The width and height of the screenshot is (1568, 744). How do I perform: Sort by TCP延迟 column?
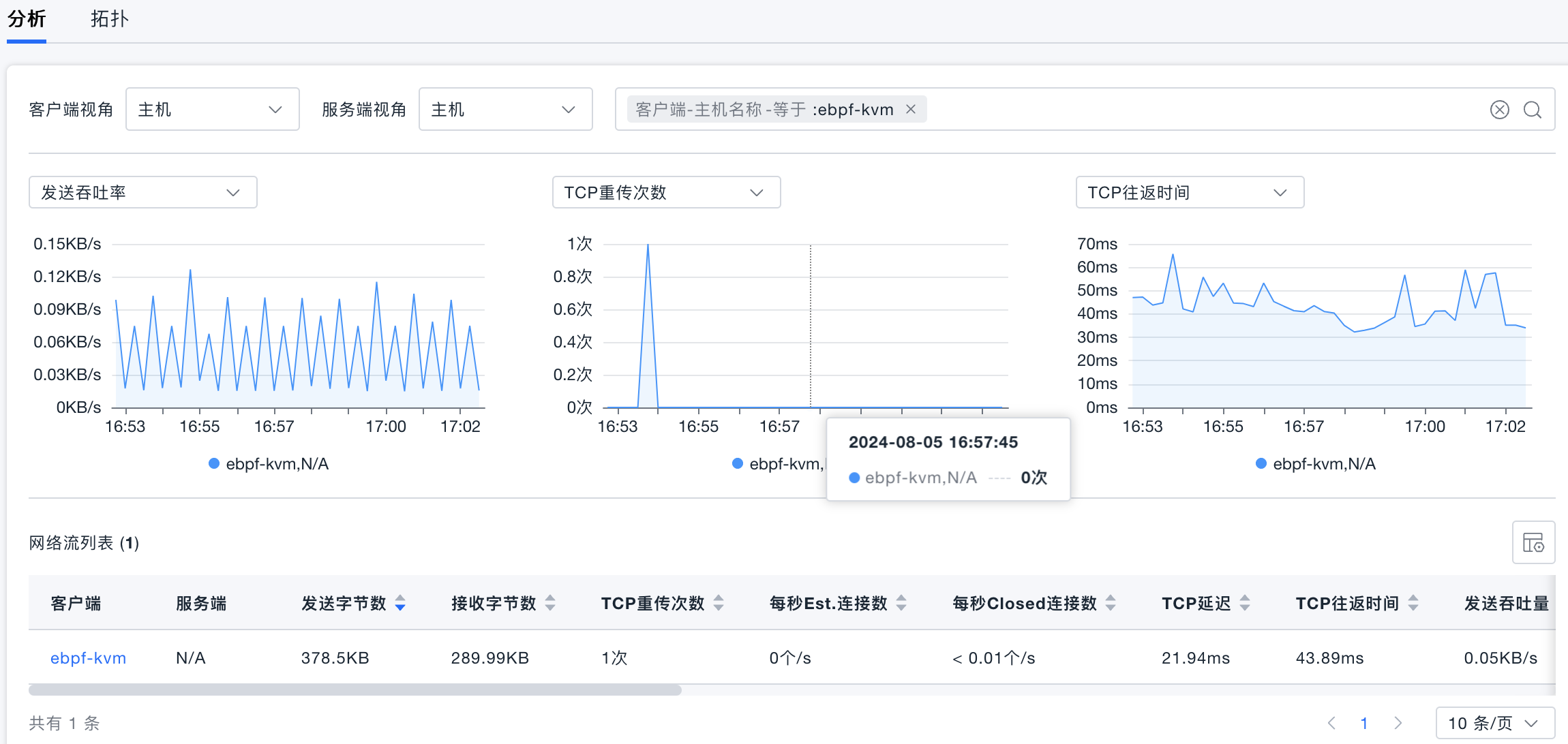click(x=1245, y=603)
